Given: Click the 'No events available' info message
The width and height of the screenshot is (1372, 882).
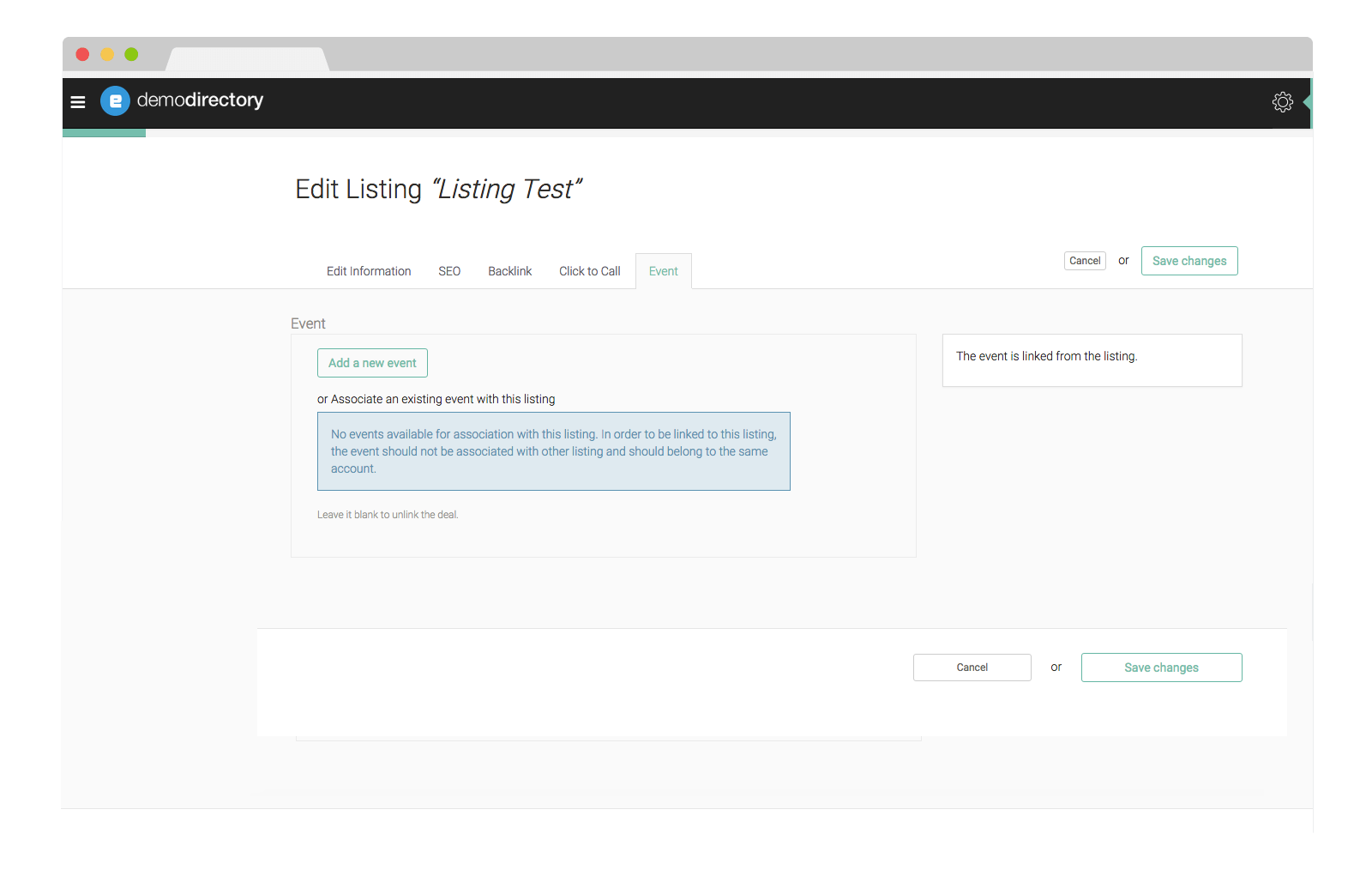Looking at the screenshot, I should [554, 451].
